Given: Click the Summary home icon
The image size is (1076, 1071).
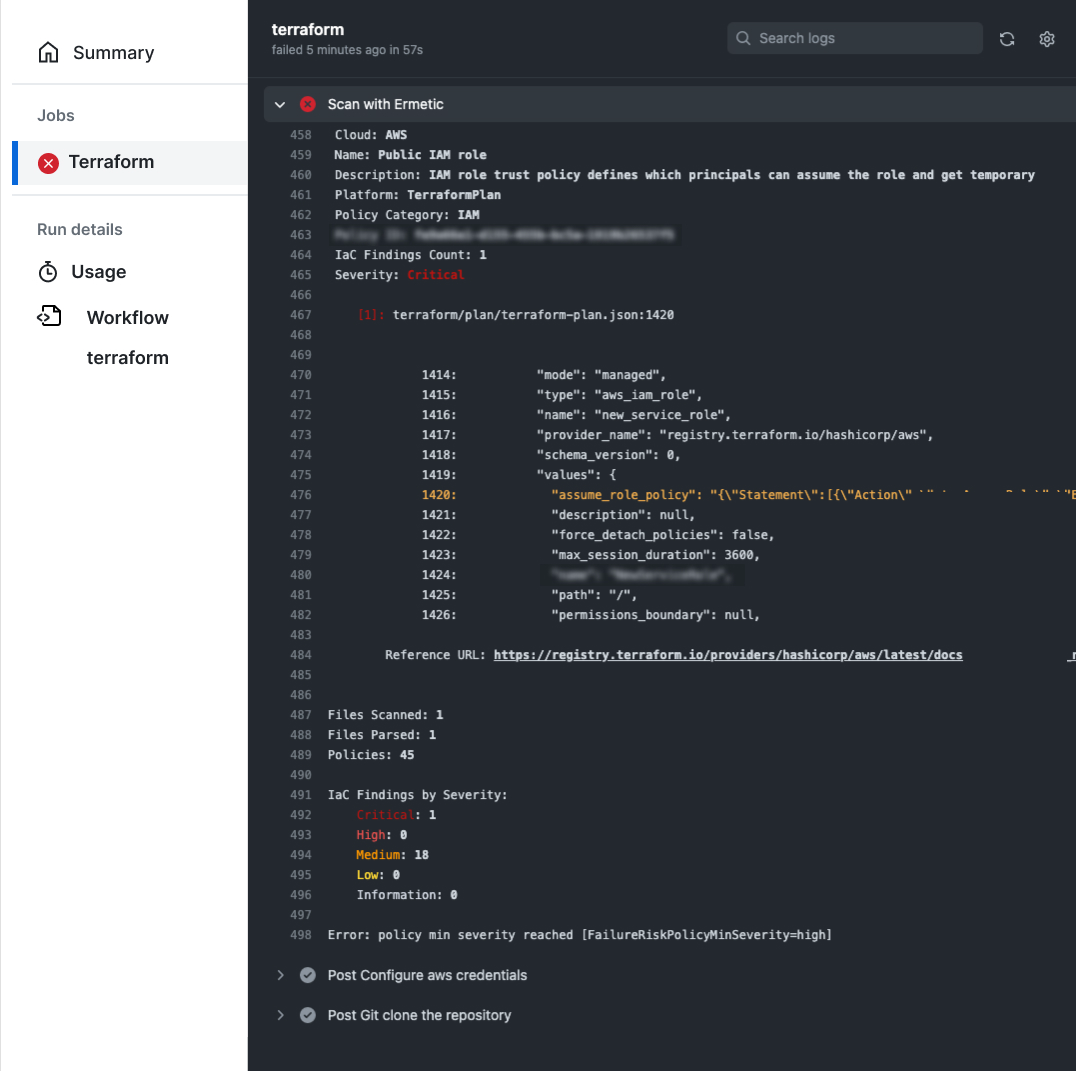Looking at the screenshot, I should 48,53.
